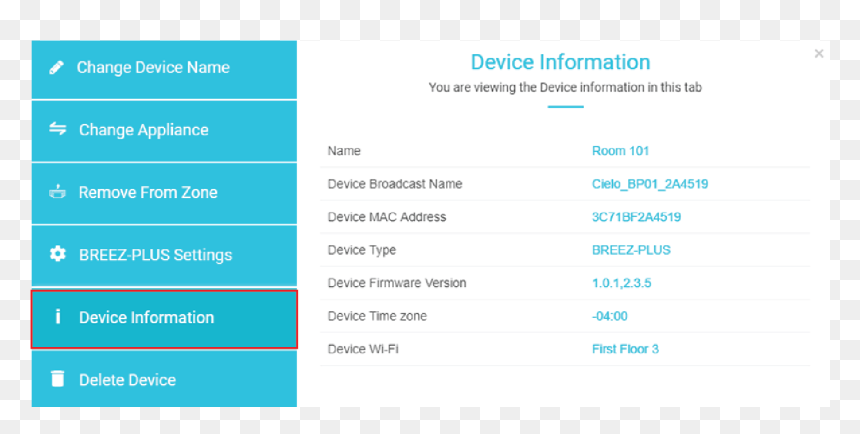The width and height of the screenshot is (860, 434).
Task: Select the Remove From Zone tab
Action: (164, 194)
